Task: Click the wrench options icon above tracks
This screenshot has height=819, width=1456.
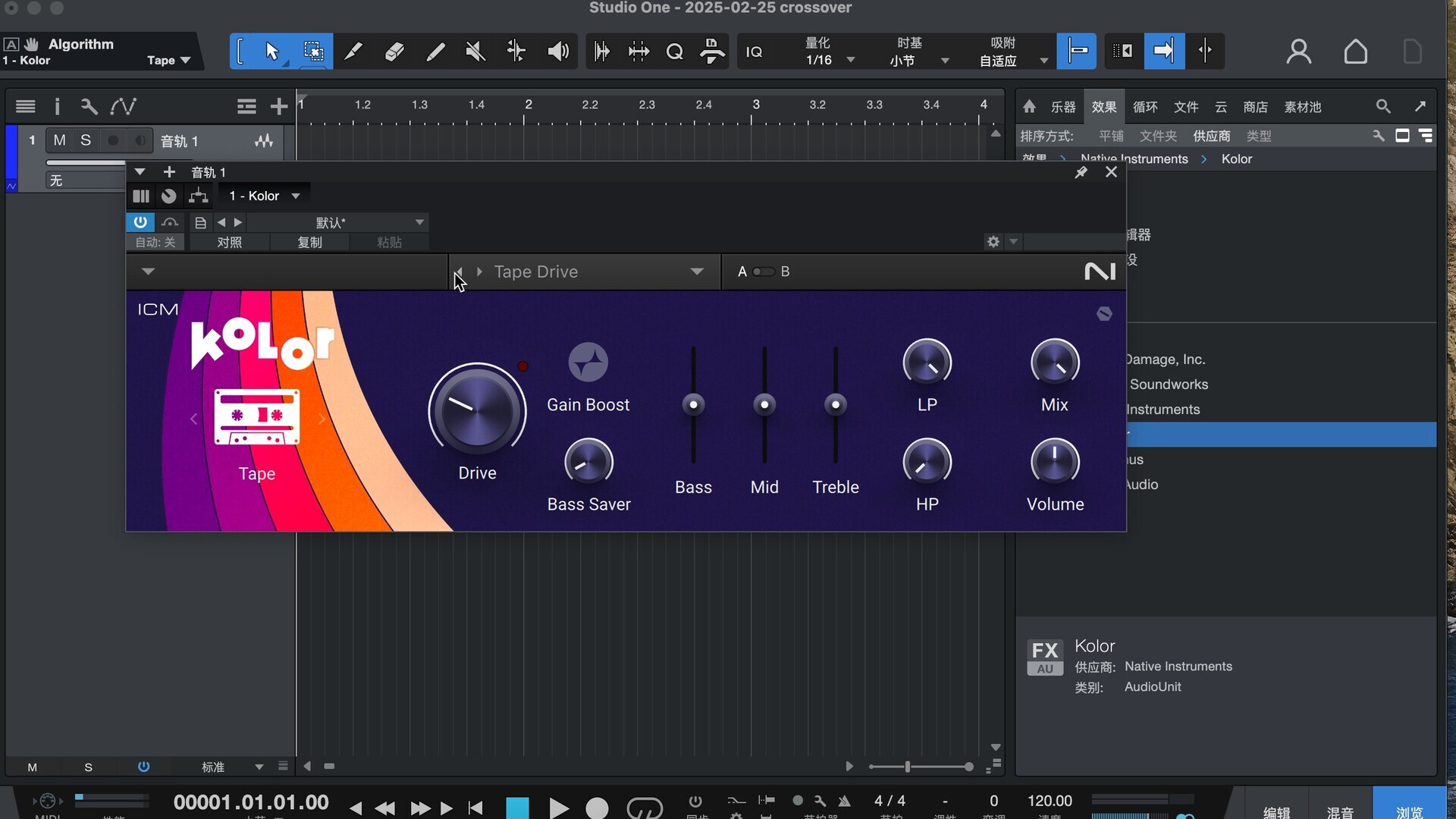Action: [89, 106]
